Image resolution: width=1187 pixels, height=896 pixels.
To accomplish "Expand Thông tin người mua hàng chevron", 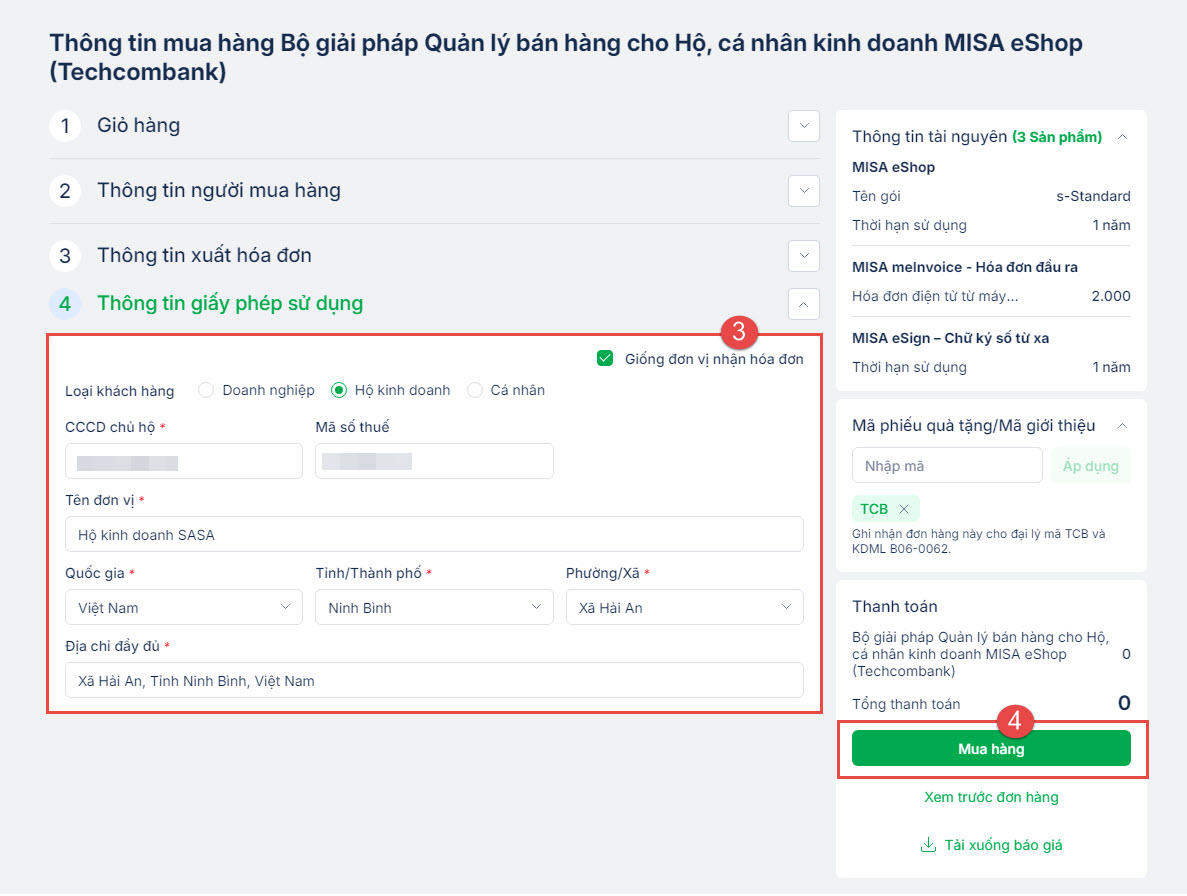I will click(x=803, y=191).
